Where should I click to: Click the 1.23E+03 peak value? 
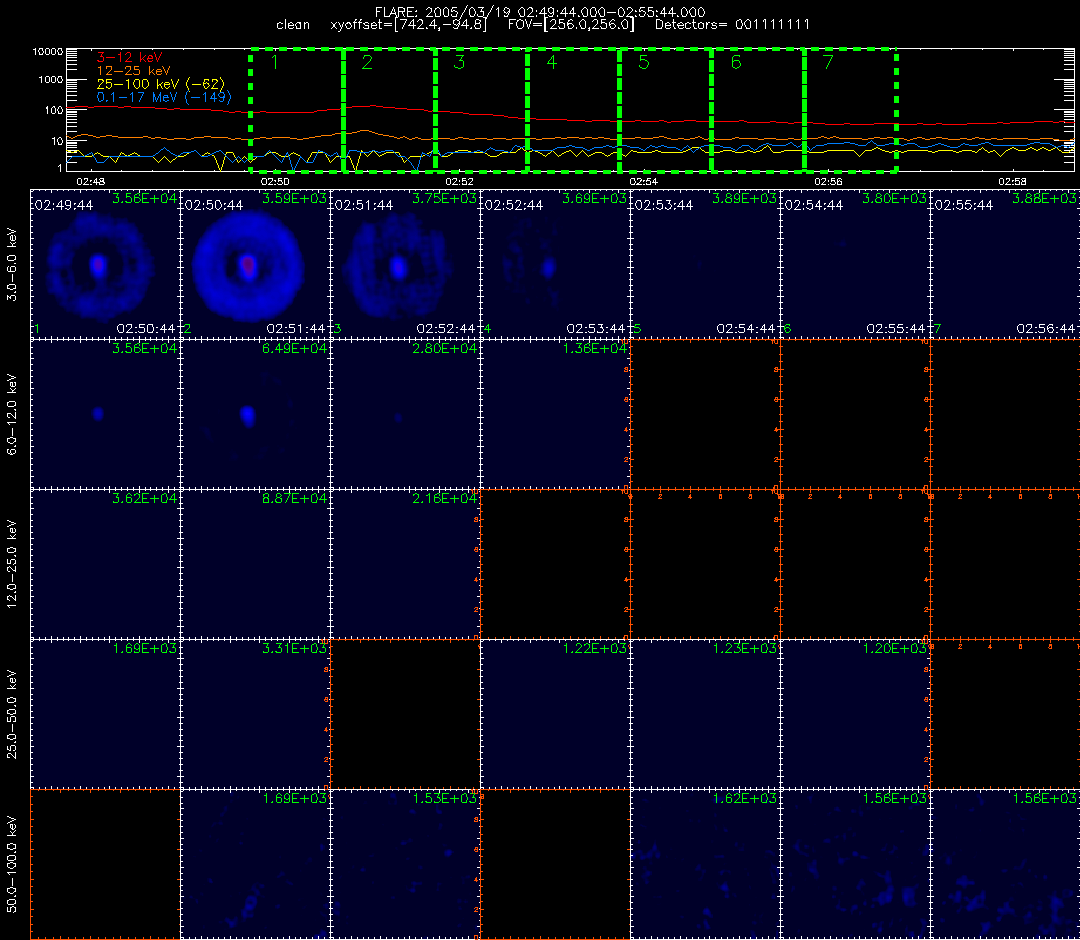tap(745, 649)
